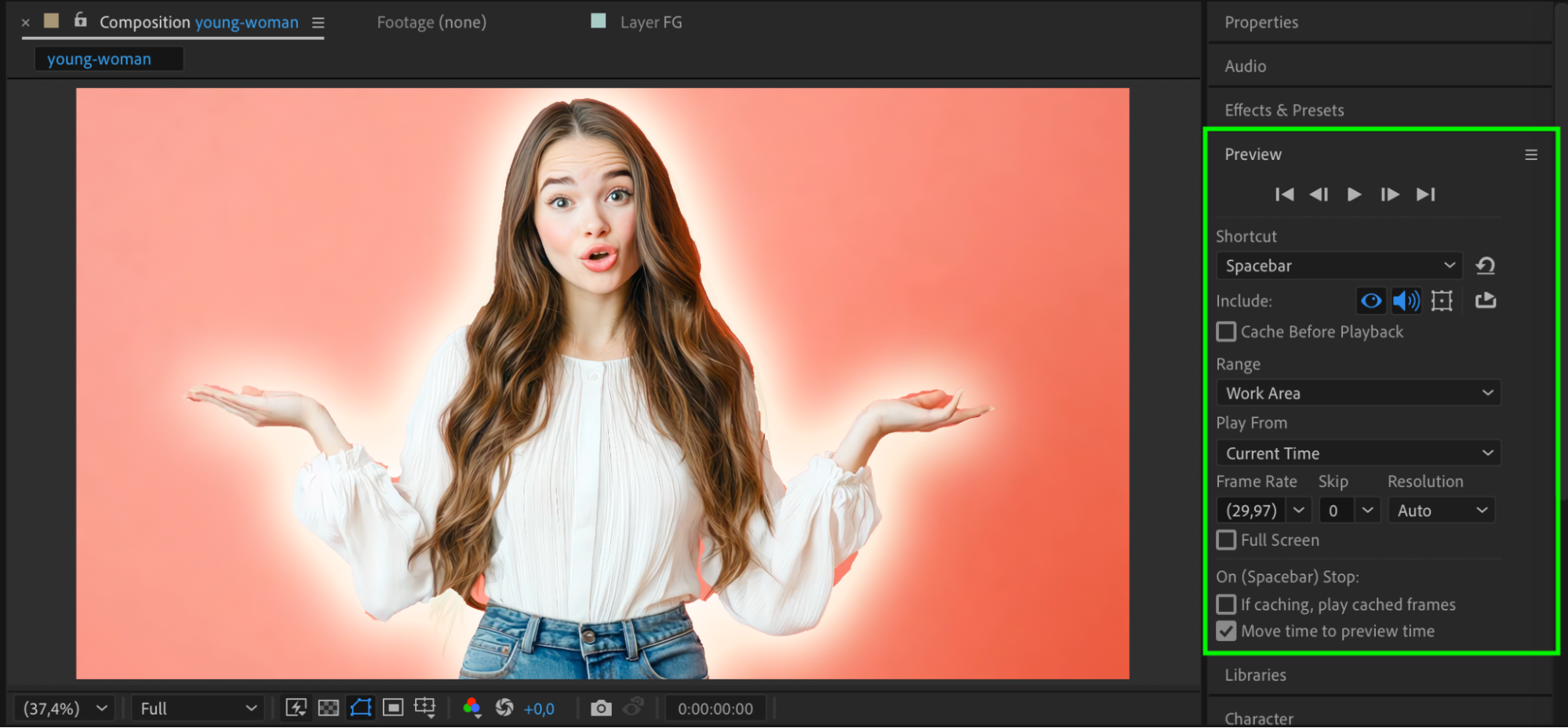Image resolution: width=1568 pixels, height=728 pixels.
Task: Reset the preview shortcut settings icon
Action: [x=1485, y=266]
